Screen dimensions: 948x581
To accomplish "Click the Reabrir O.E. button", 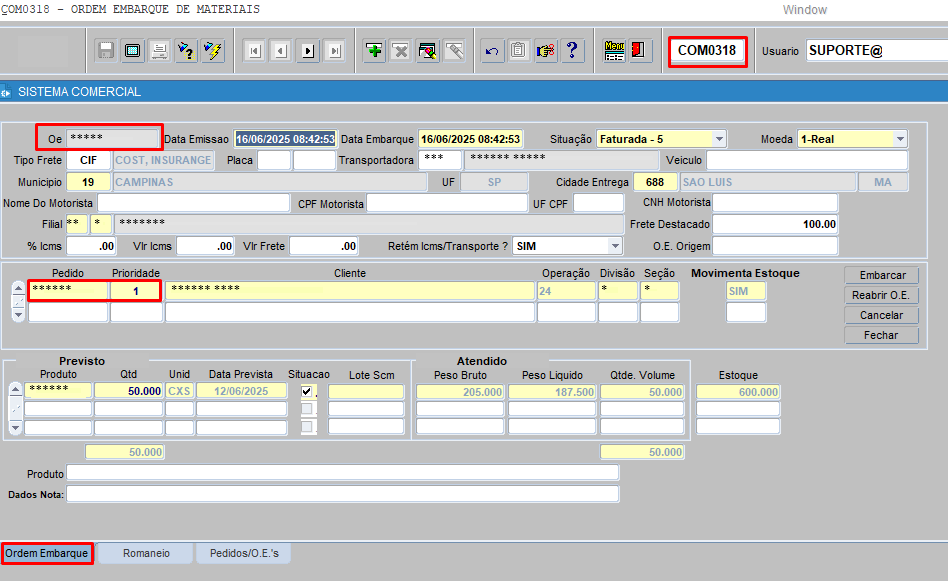I will (x=880, y=296).
